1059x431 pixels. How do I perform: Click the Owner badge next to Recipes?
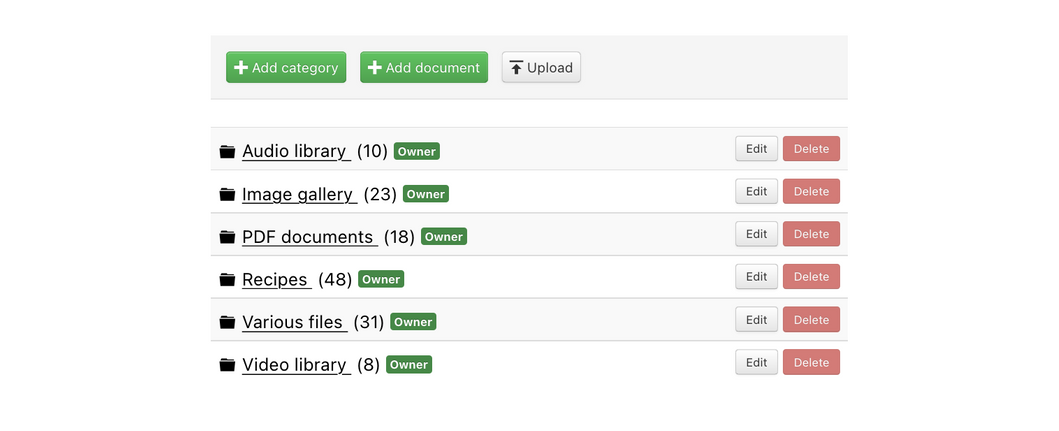click(381, 280)
